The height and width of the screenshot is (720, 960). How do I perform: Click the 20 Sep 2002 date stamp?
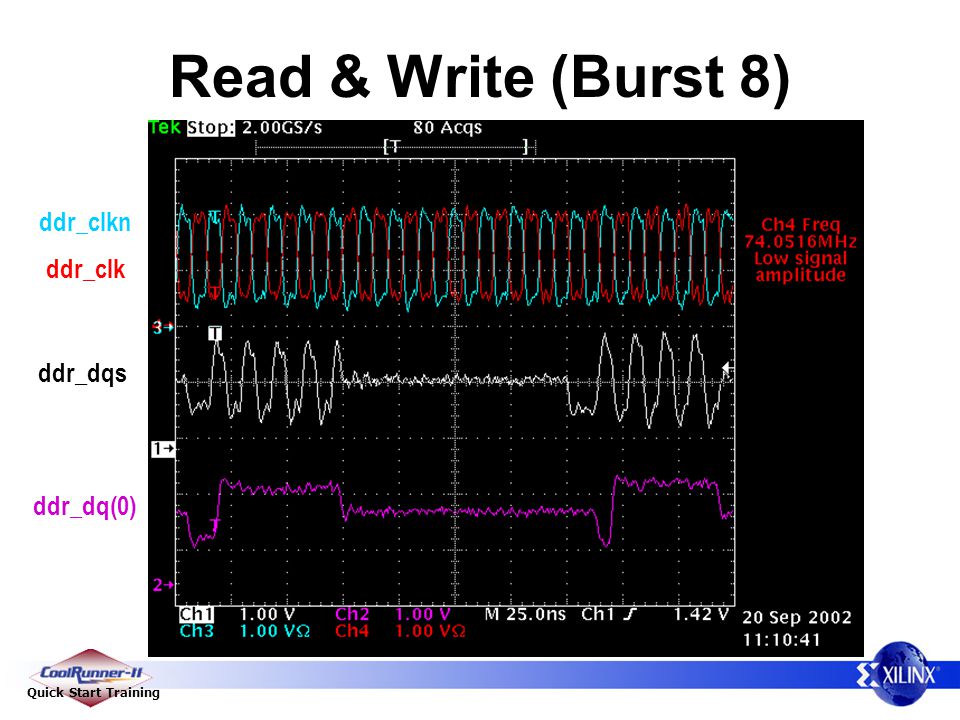797,617
